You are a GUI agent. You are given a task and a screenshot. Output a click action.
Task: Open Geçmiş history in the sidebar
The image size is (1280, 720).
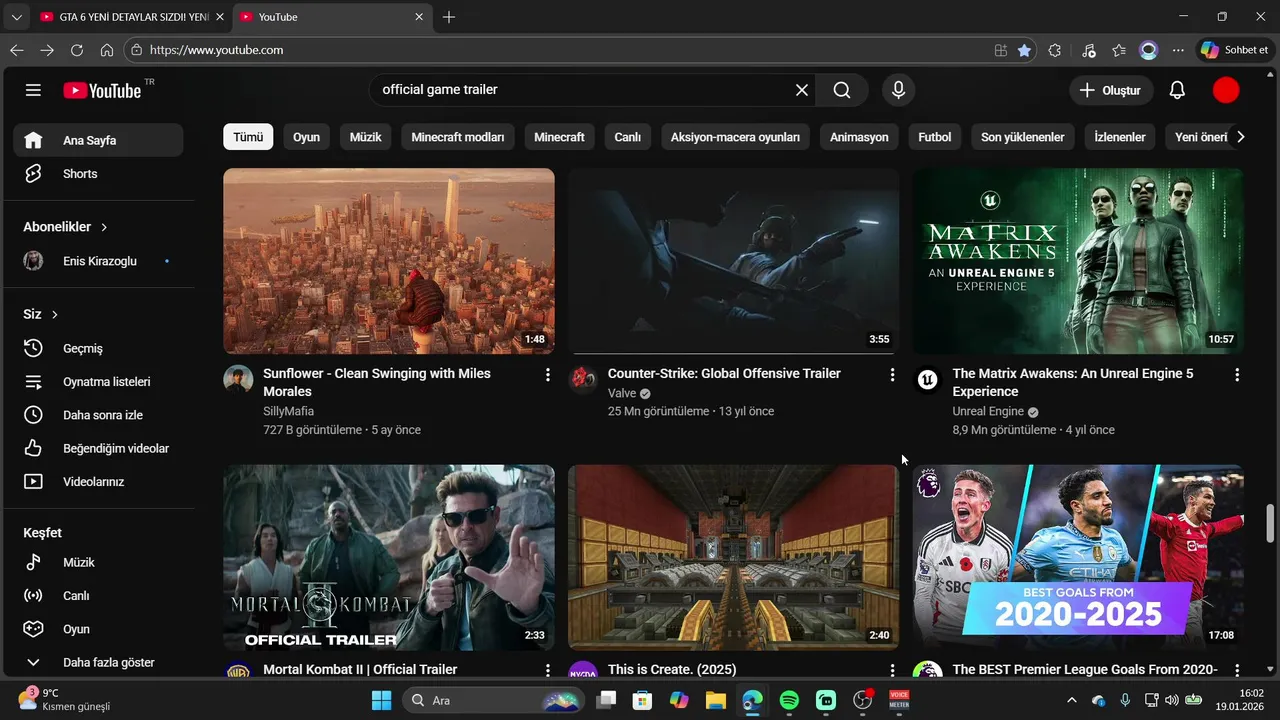point(98,348)
